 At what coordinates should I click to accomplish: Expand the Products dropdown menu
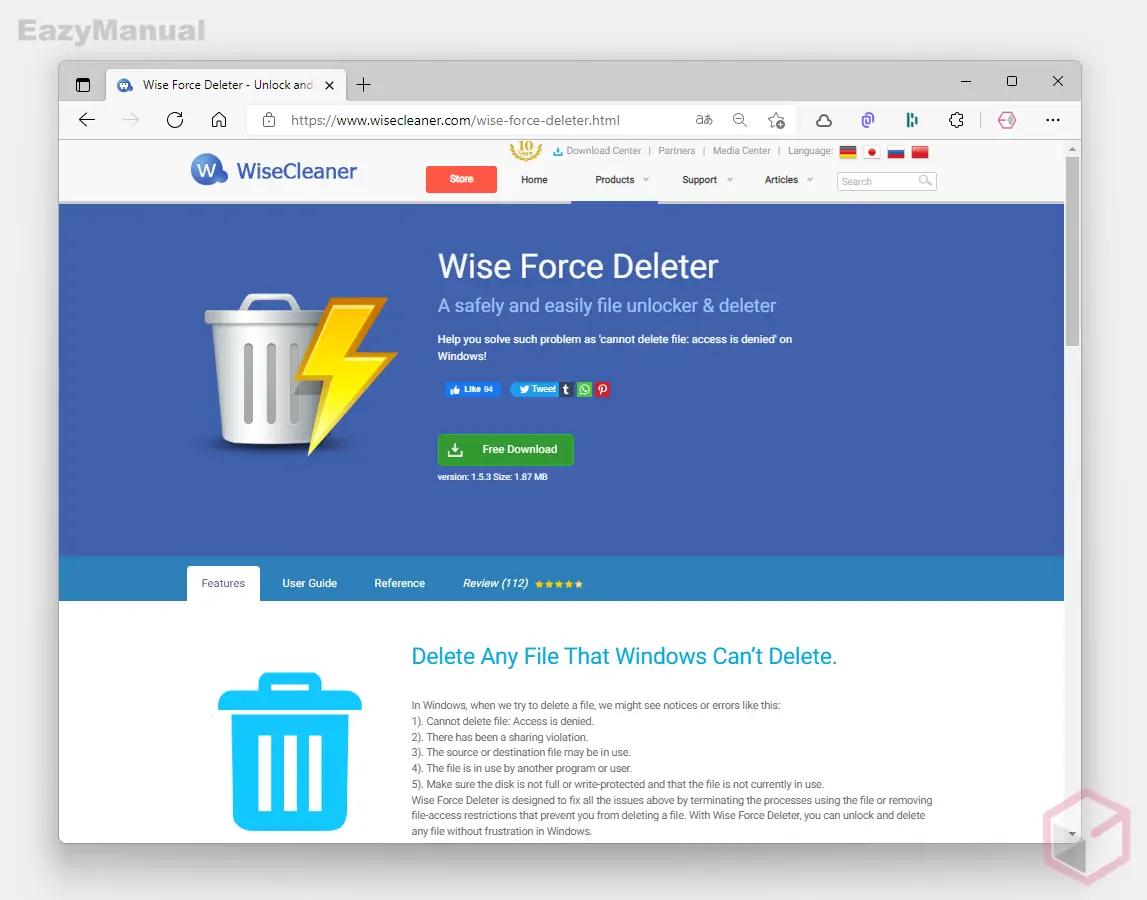pos(620,180)
